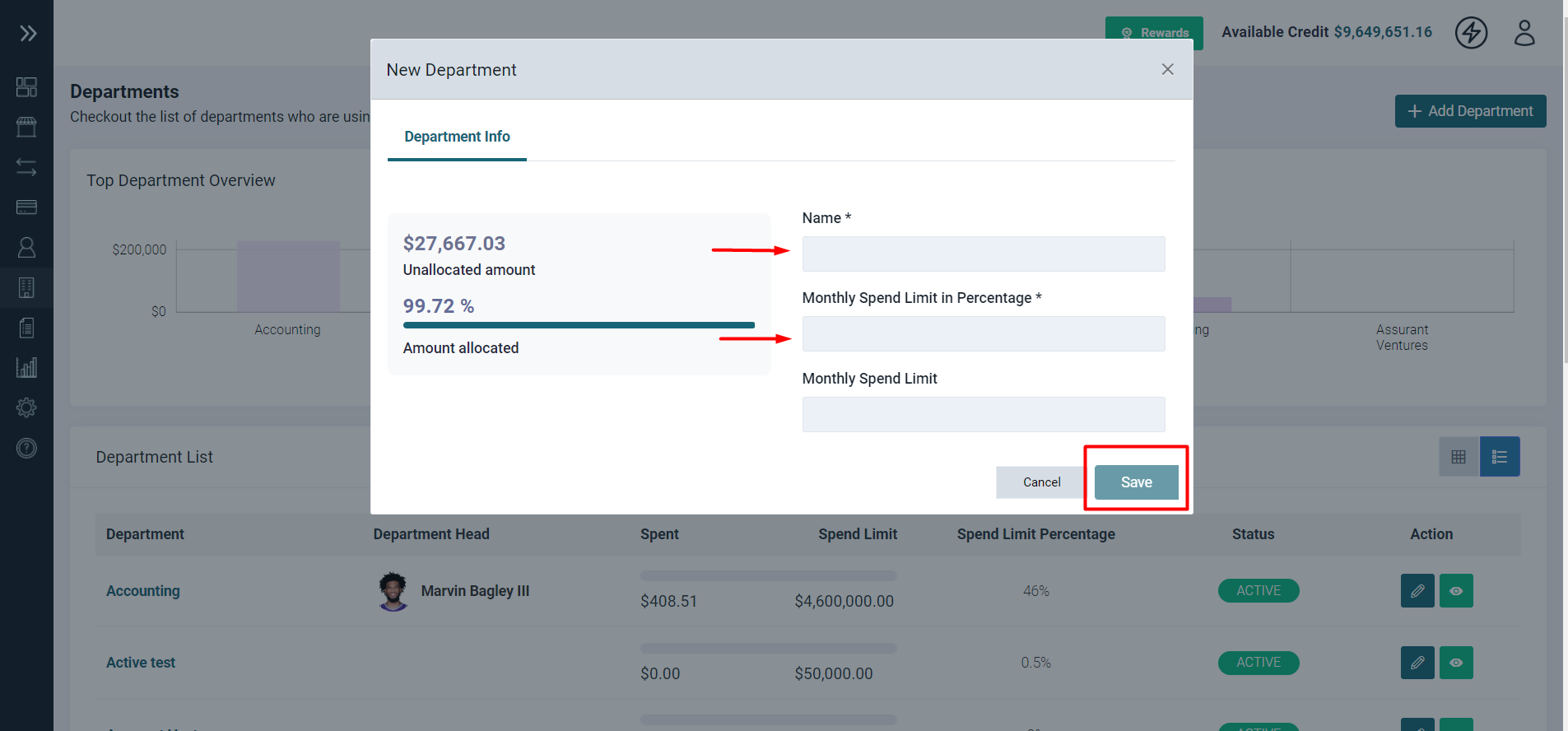Click the Cancel button
The width and height of the screenshot is (1568, 731).
pos(1041,482)
